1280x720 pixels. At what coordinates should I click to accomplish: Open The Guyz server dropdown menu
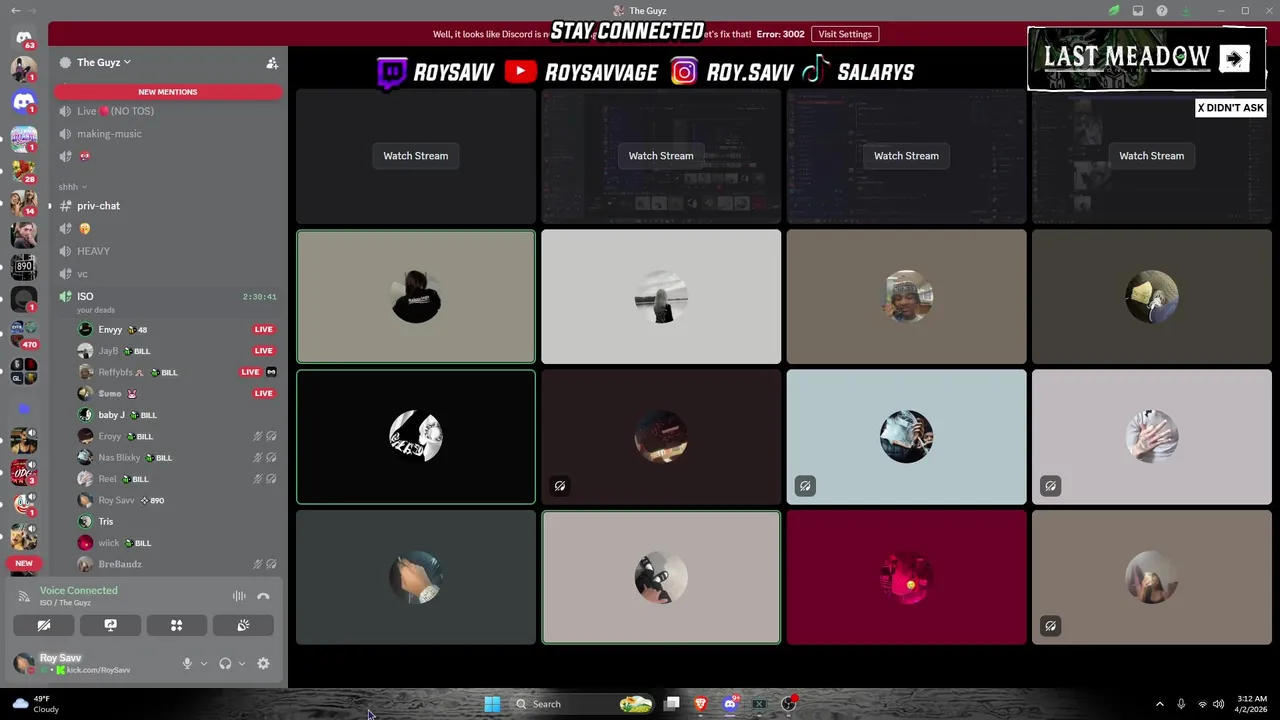click(104, 62)
